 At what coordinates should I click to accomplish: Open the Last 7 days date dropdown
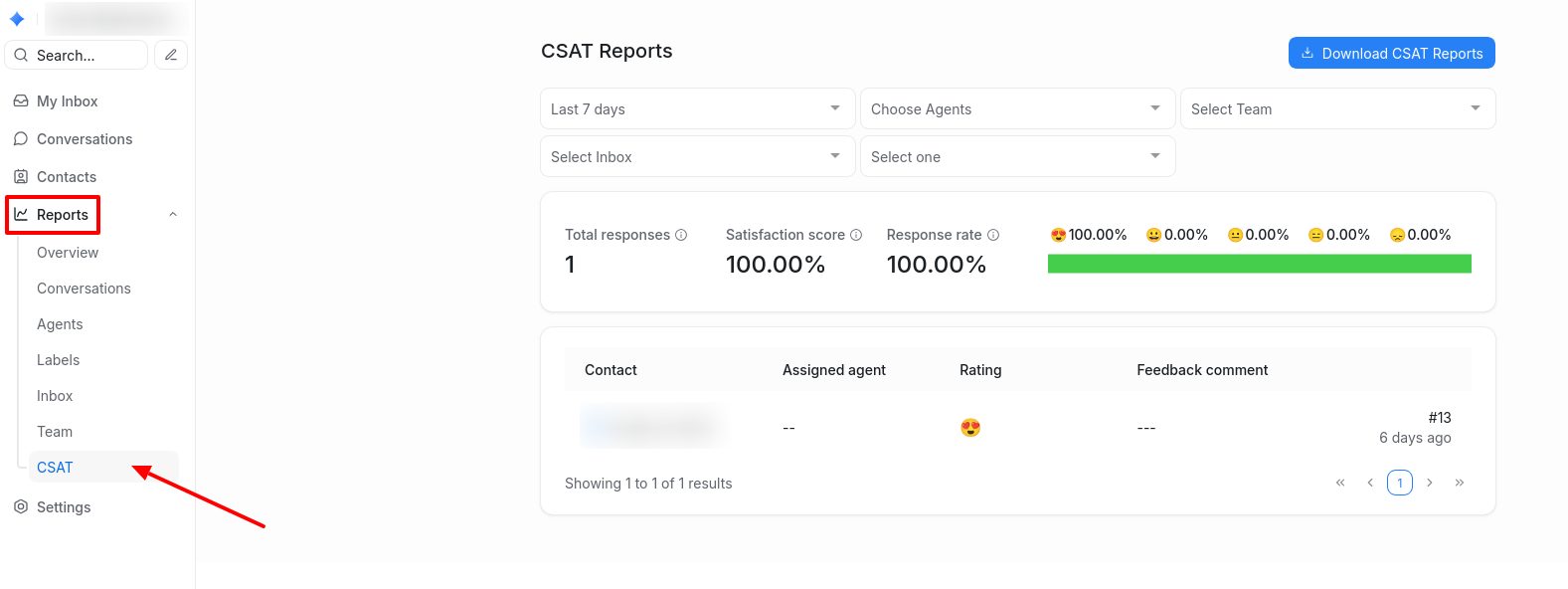tap(697, 108)
